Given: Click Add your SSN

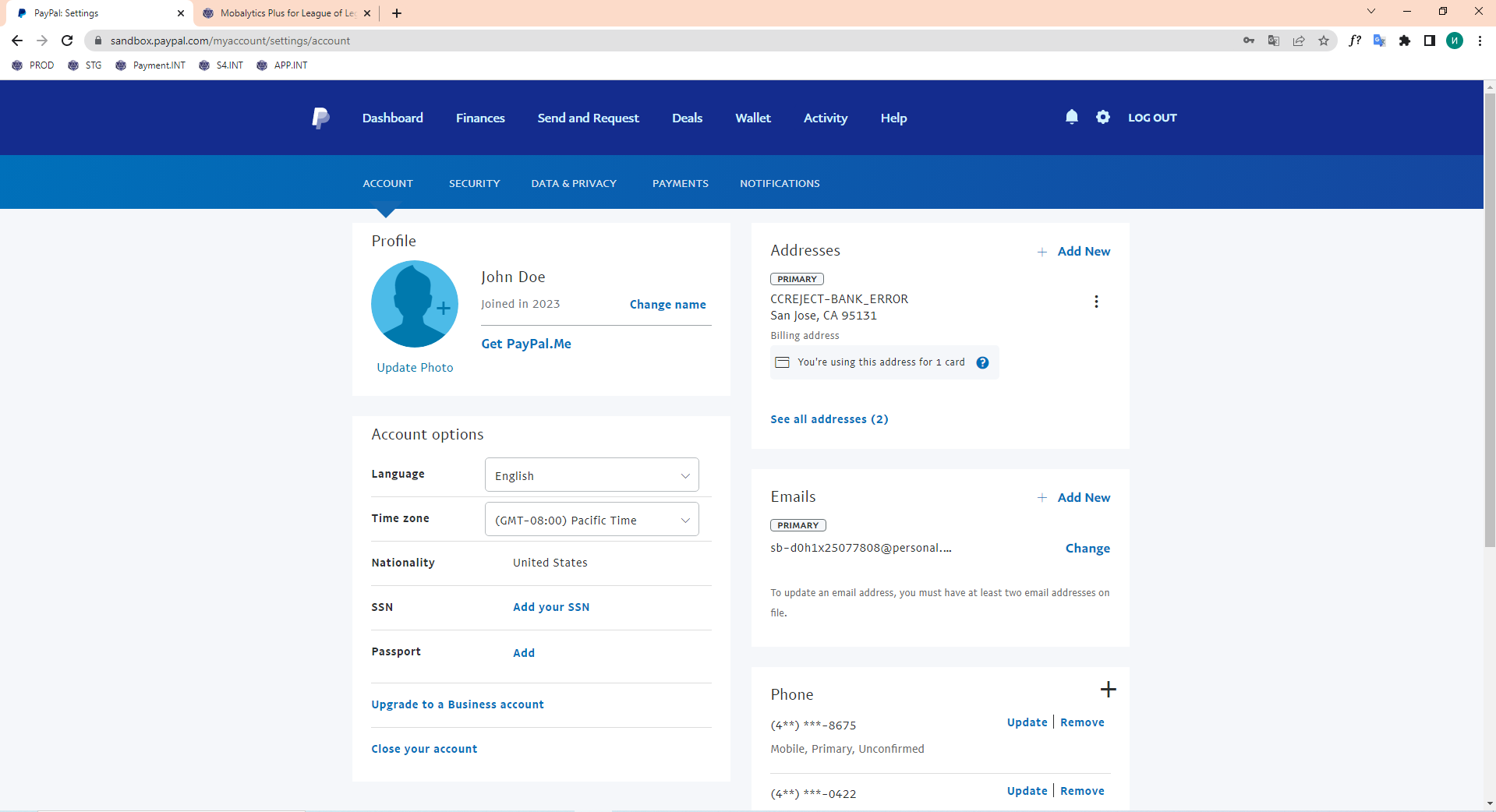Looking at the screenshot, I should [x=551, y=607].
